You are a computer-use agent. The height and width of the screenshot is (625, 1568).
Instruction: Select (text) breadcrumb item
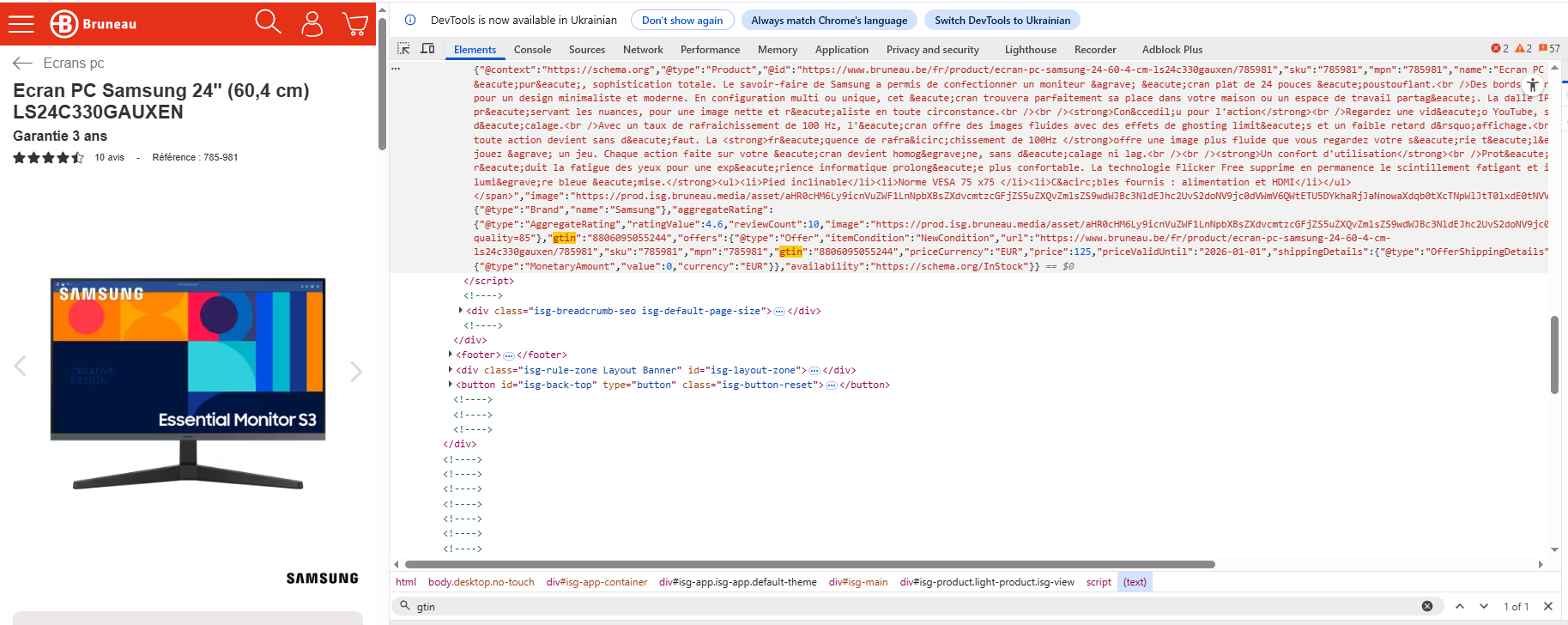1135,582
